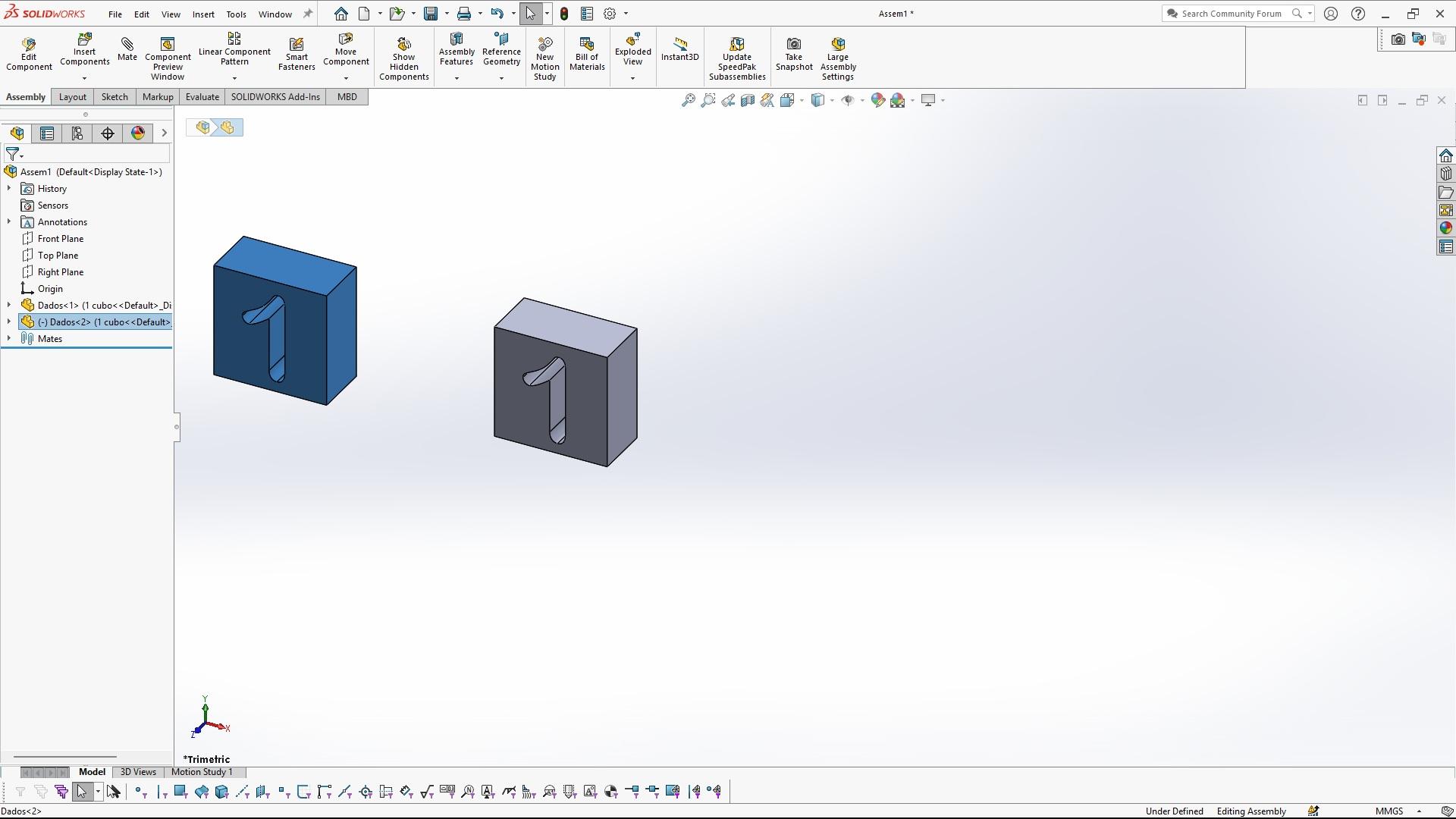This screenshot has height=819, width=1456.
Task: Open the Section View tool
Action: 747,100
